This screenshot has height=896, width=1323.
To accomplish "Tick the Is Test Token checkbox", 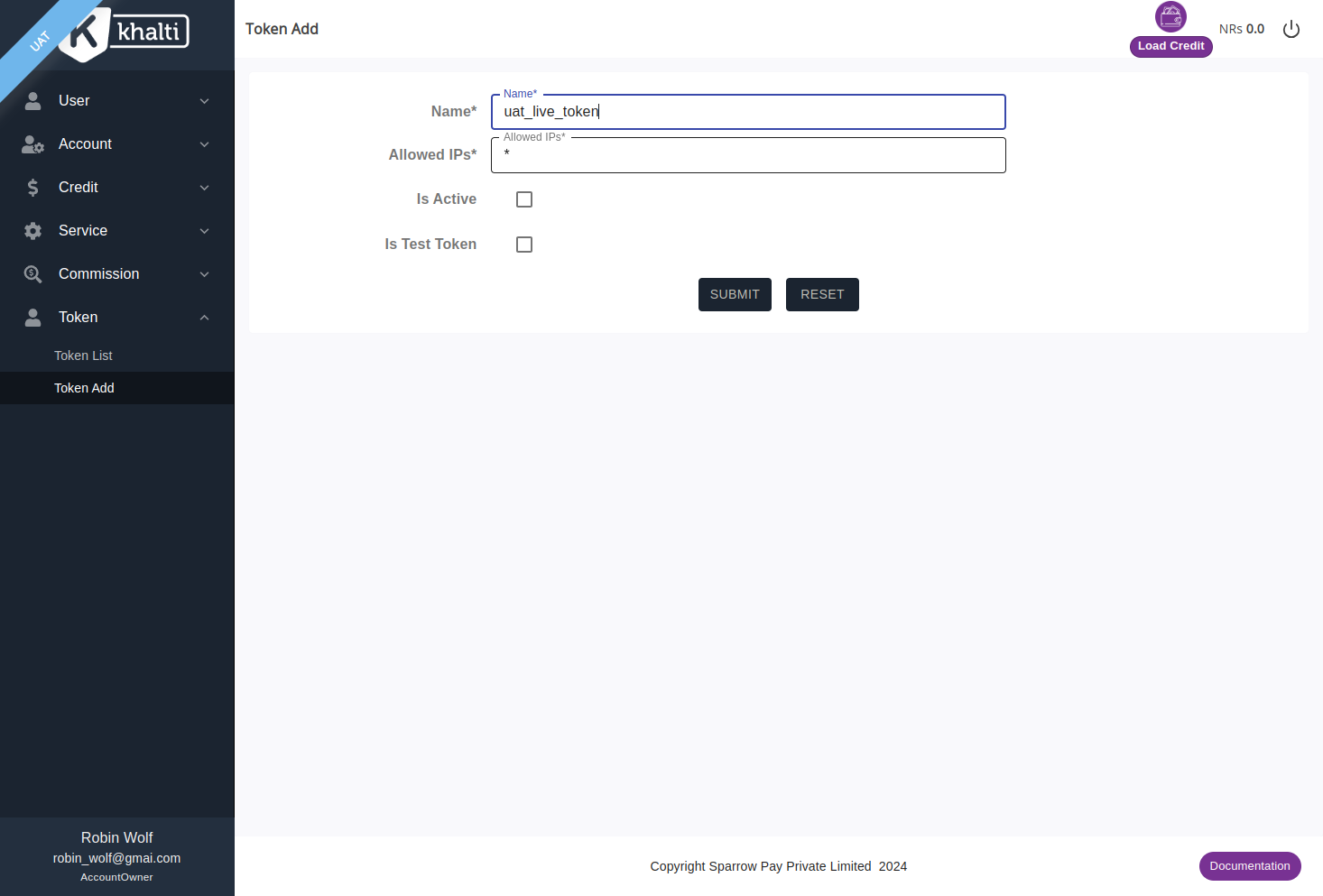I will [524, 245].
